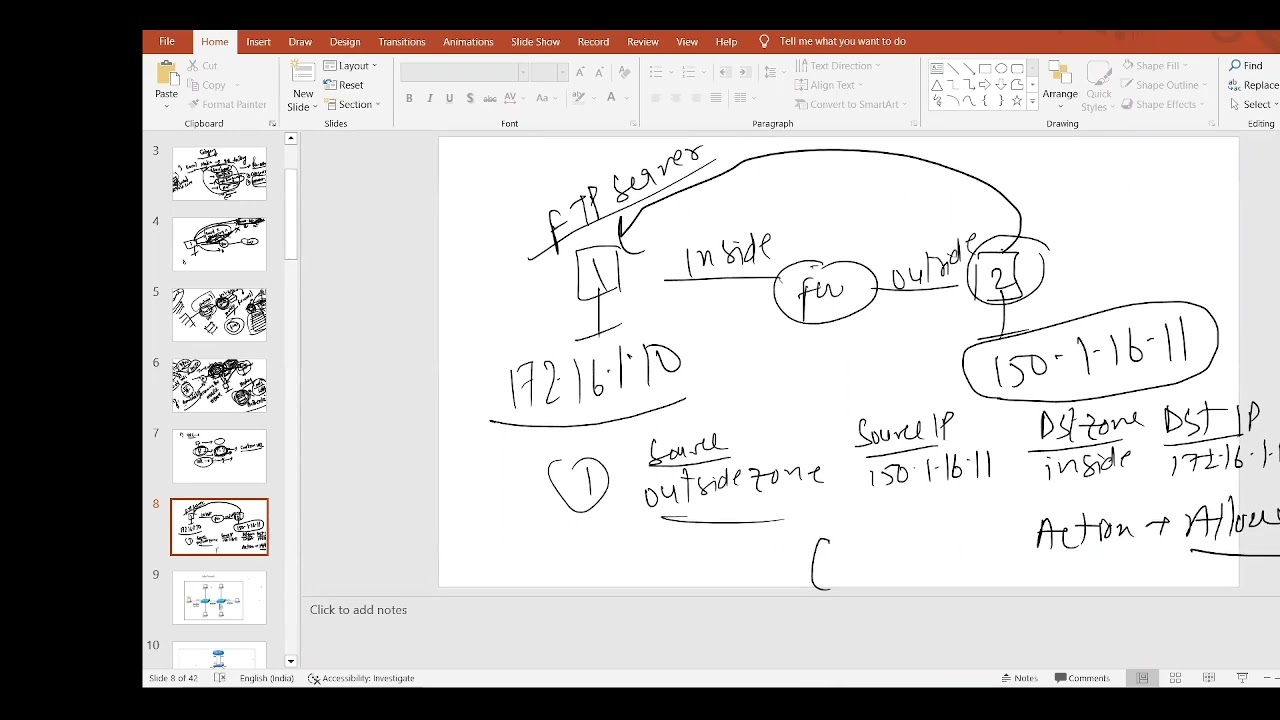Click Reset in the Slides group

tap(343, 85)
